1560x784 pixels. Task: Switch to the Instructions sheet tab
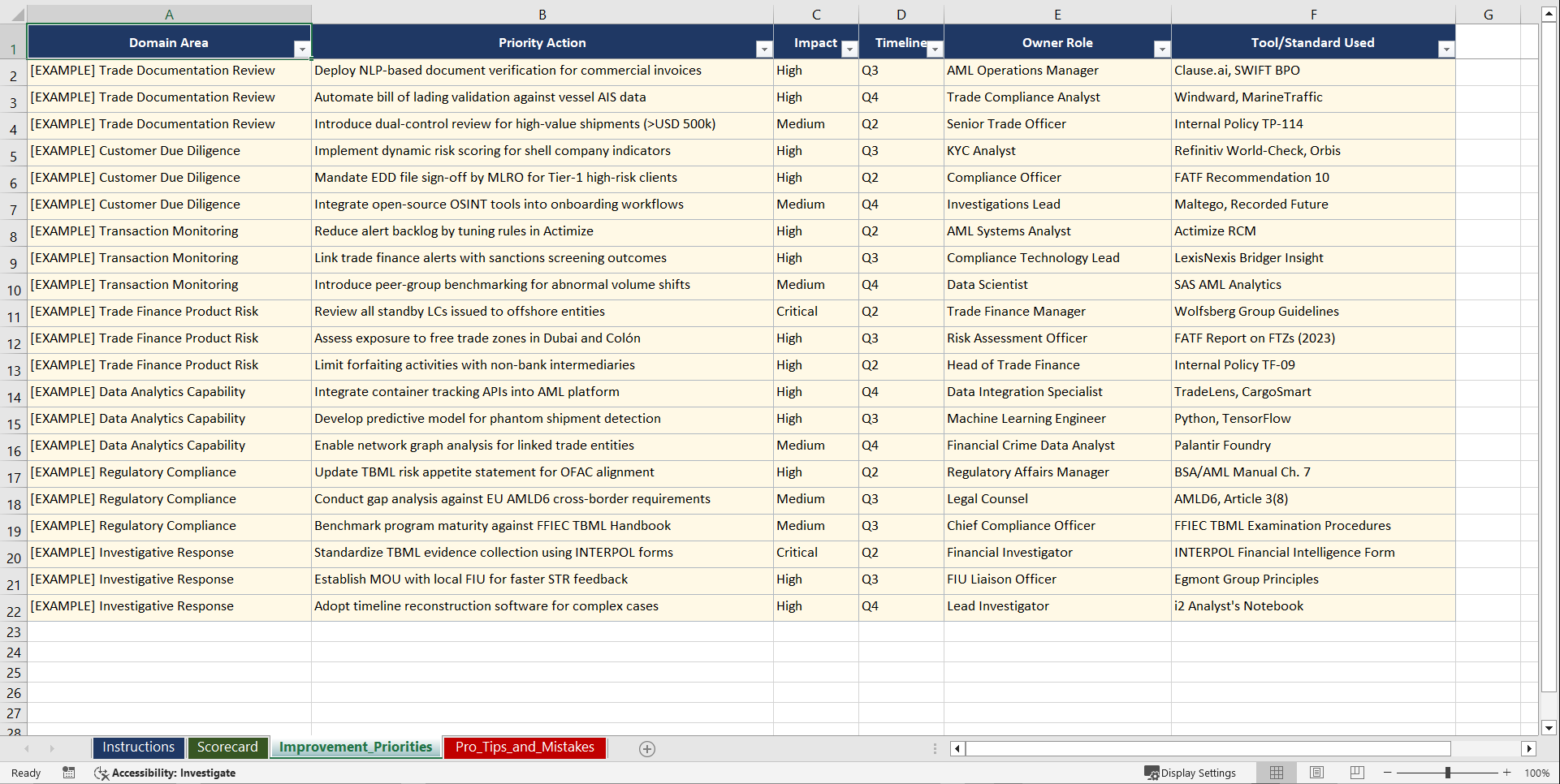[138, 747]
